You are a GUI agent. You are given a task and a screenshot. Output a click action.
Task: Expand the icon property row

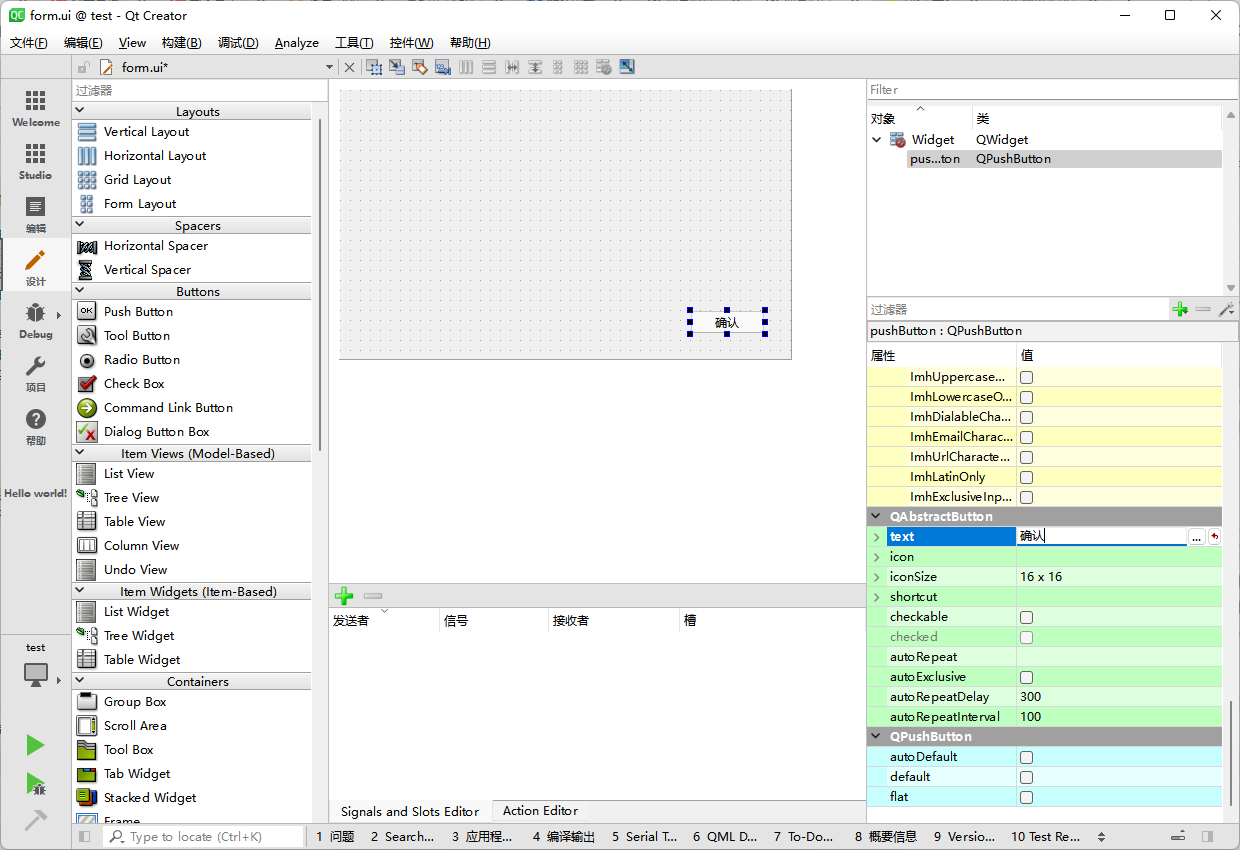(877, 557)
